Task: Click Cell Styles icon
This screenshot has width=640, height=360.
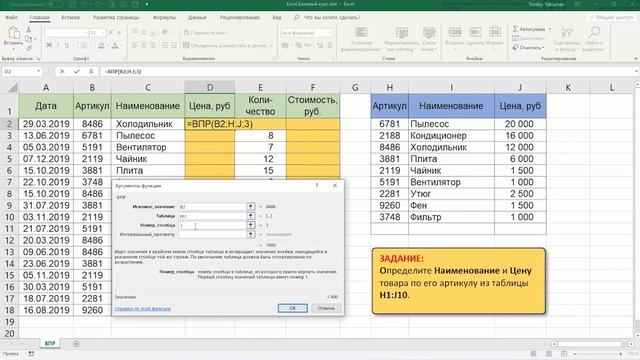Action: coord(429,32)
